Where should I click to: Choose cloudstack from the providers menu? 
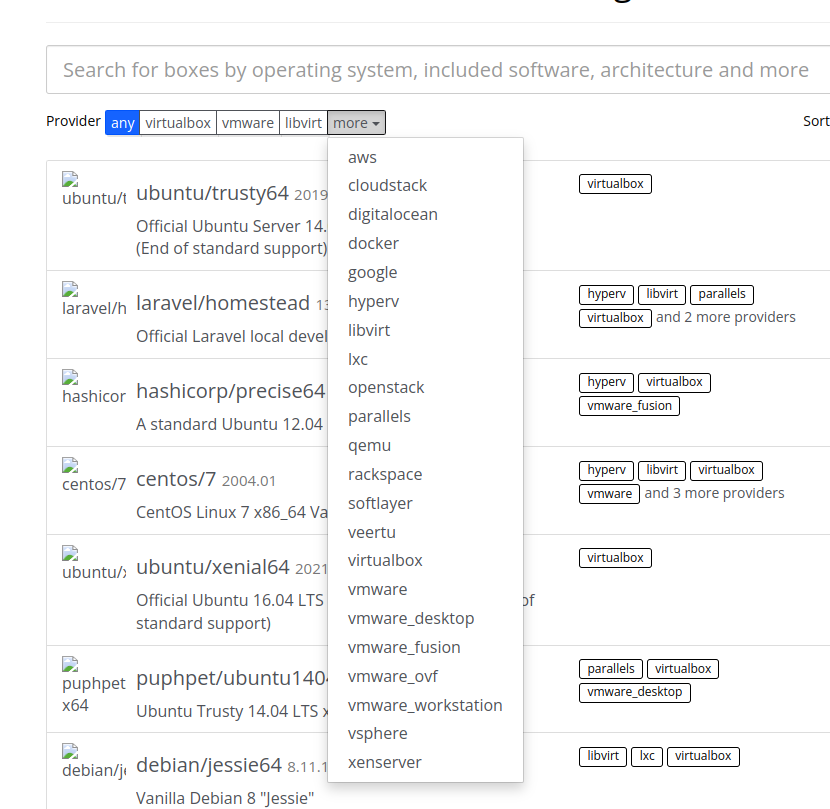(x=426, y=185)
